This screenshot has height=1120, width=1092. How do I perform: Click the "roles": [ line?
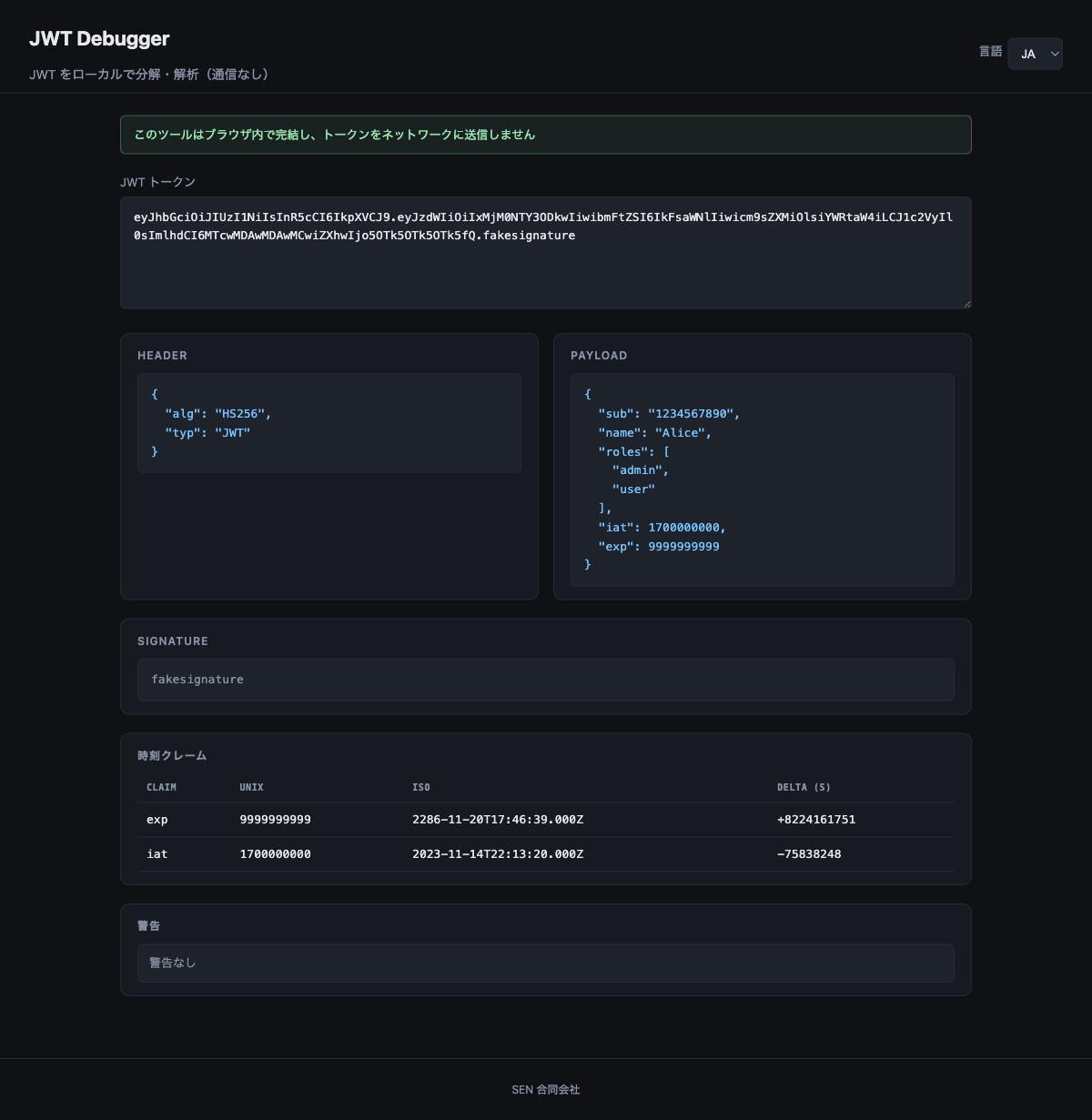coord(633,452)
